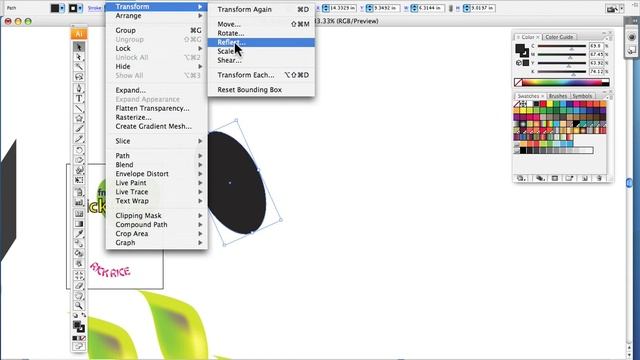The image size is (640, 360).
Task: Select the Direct Selection tool
Action: [x=79, y=57]
